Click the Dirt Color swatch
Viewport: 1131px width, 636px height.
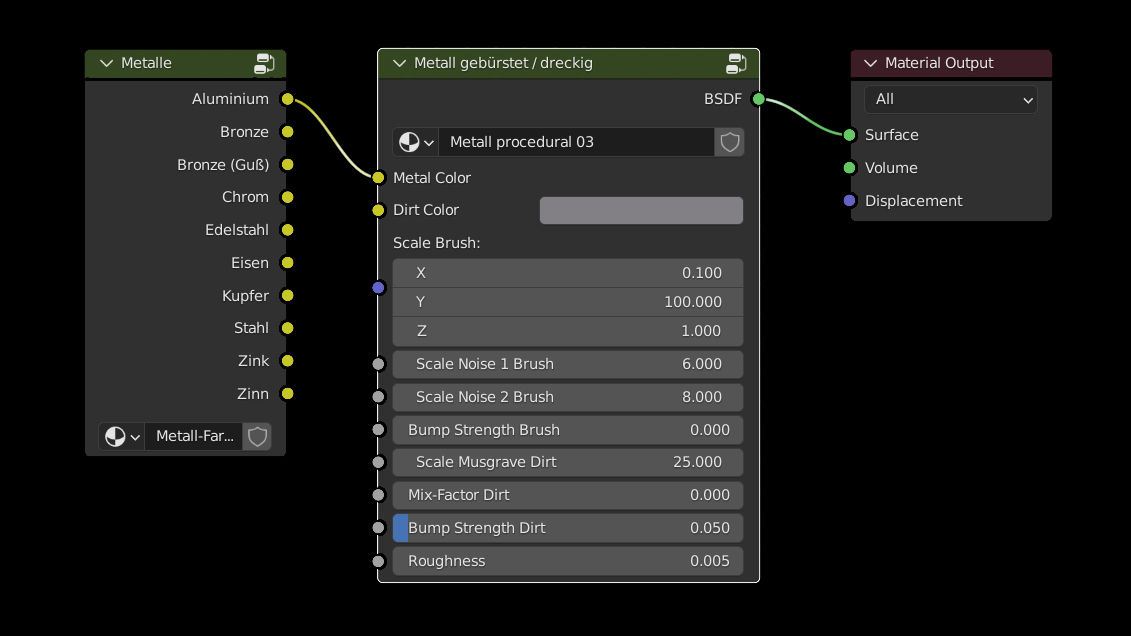pos(641,210)
